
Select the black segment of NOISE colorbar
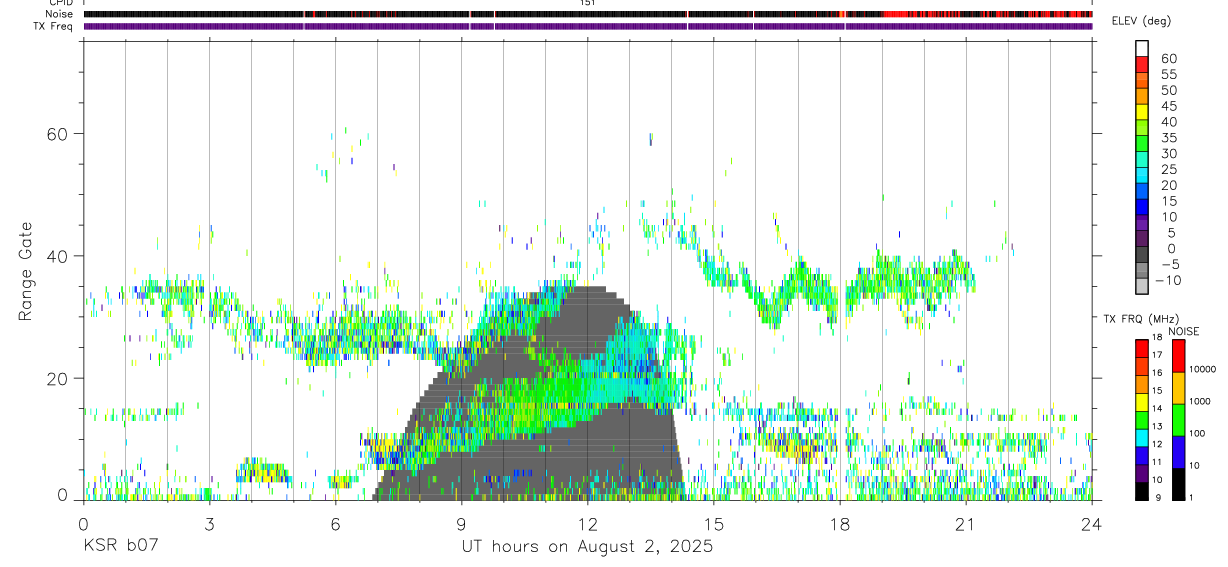coord(1178,484)
